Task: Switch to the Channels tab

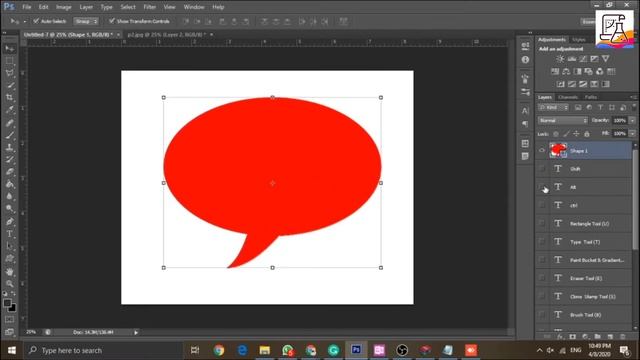Action: click(x=568, y=97)
